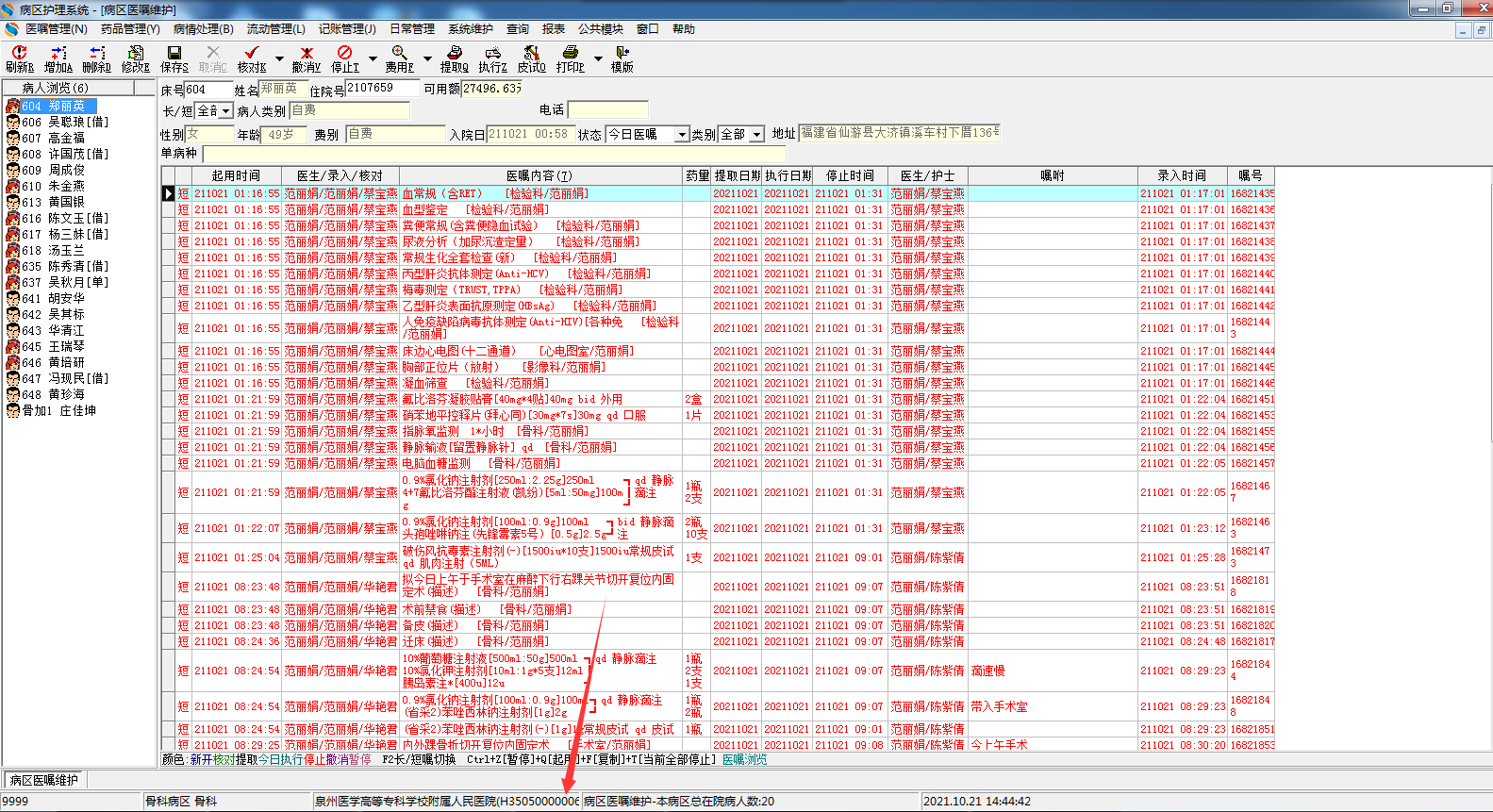
Task: Open the 医嘱管理 menu
Action: coord(56,29)
